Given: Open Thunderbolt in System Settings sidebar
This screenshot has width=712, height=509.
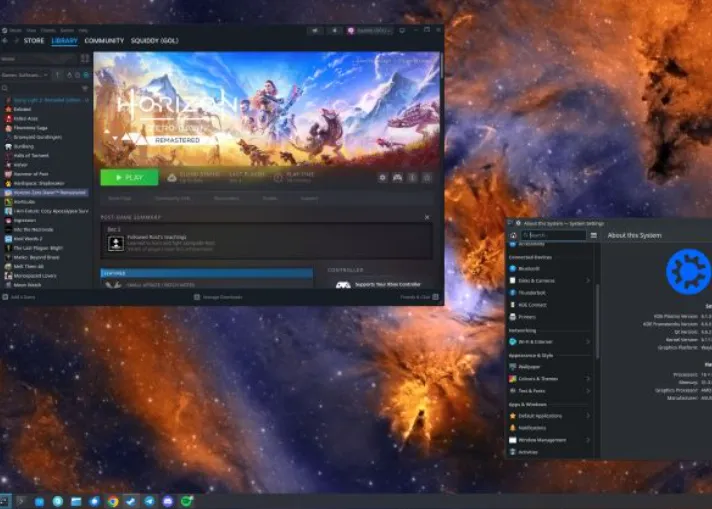Looking at the screenshot, I should point(551,293).
